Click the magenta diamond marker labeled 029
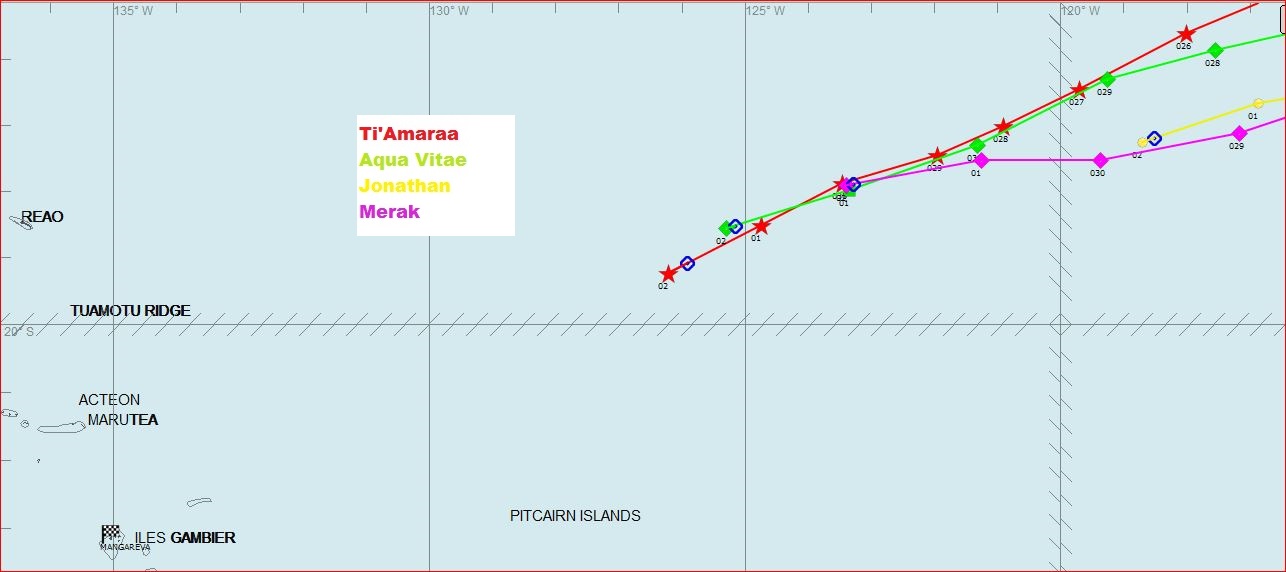This screenshot has height=572, width=1286. [1239, 134]
